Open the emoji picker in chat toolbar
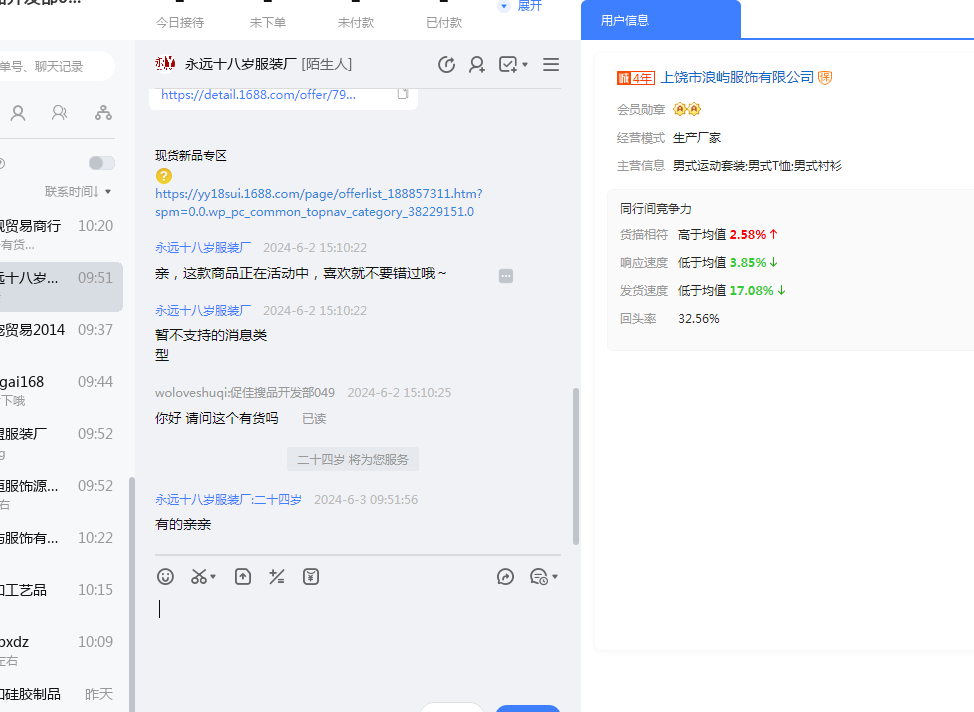The height and width of the screenshot is (712, 974). coord(166,577)
